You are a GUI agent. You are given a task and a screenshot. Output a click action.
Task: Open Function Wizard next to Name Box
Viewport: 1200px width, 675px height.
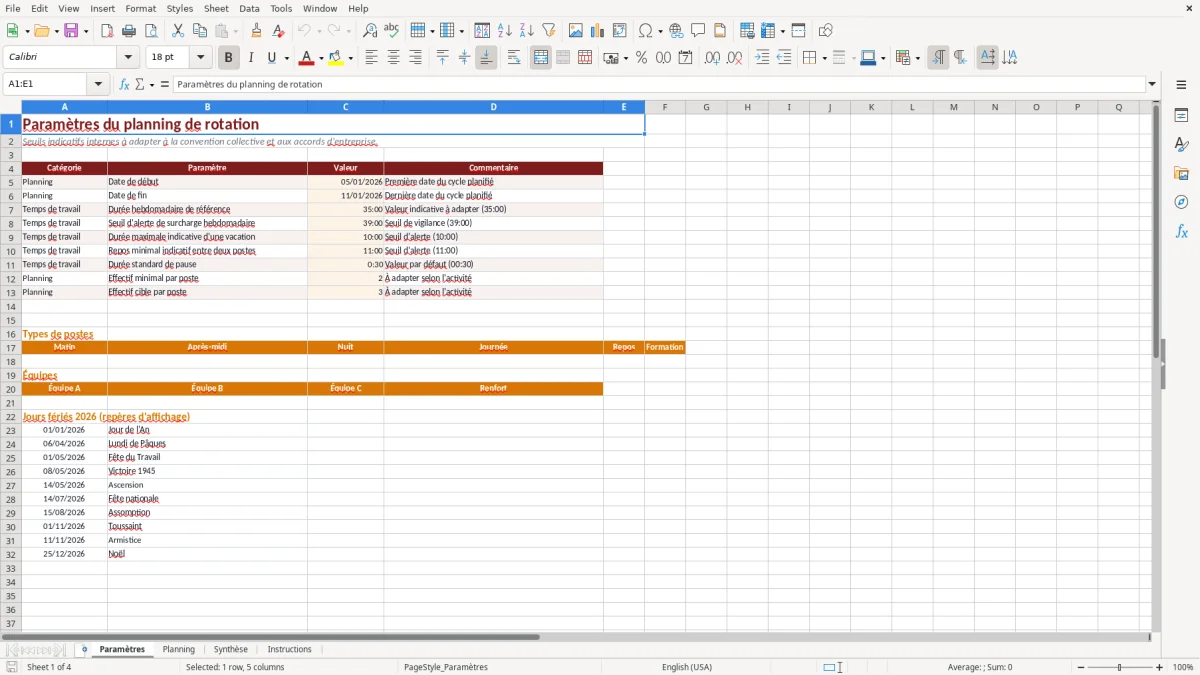(124, 85)
